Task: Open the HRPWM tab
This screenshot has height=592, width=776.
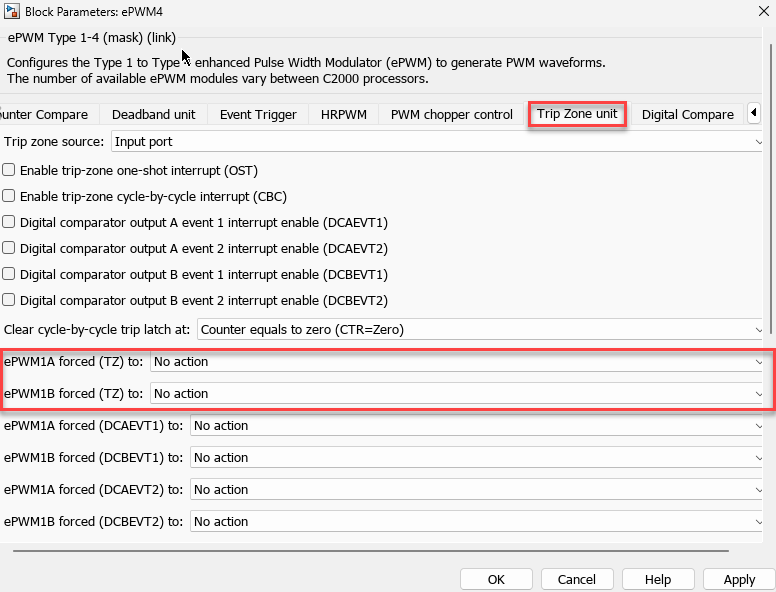Action: pos(343,114)
